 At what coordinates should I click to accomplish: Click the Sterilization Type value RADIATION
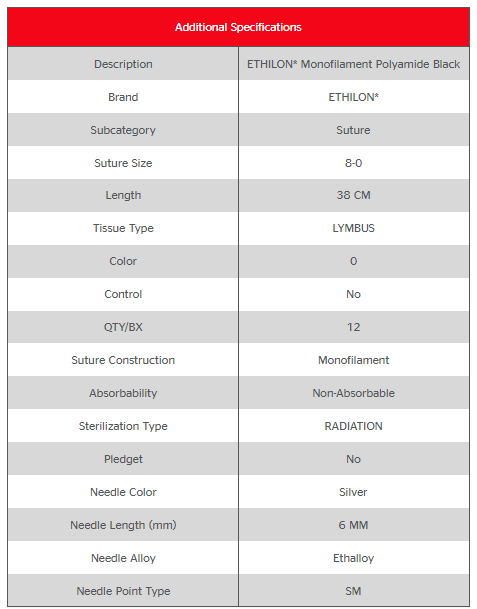point(353,426)
